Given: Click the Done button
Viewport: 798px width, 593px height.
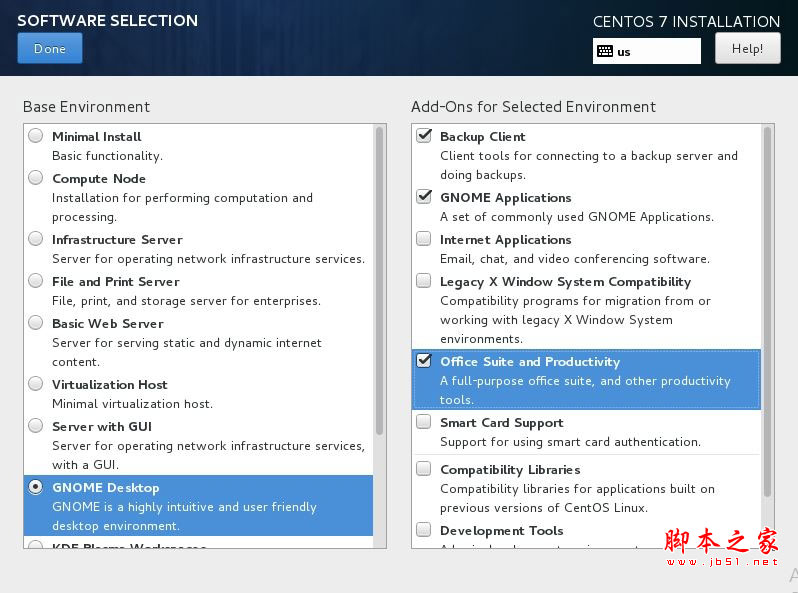Looking at the screenshot, I should 50,48.
